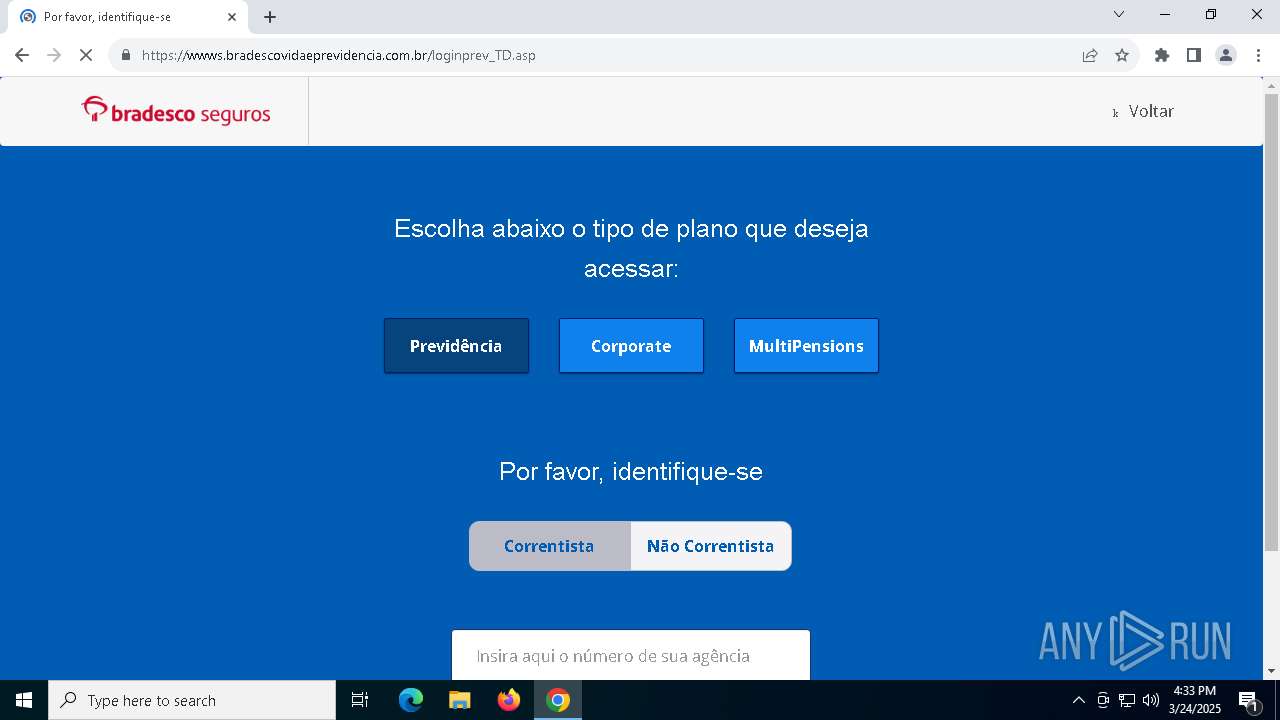Open the volume tray icon
This screenshot has height=720, width=1280.
[x=1151, y=700]
